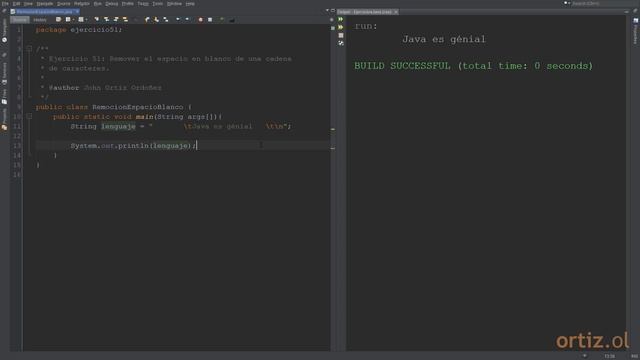
Task: Click cursor position 13:34 in status bar
Action: (609, 356)
